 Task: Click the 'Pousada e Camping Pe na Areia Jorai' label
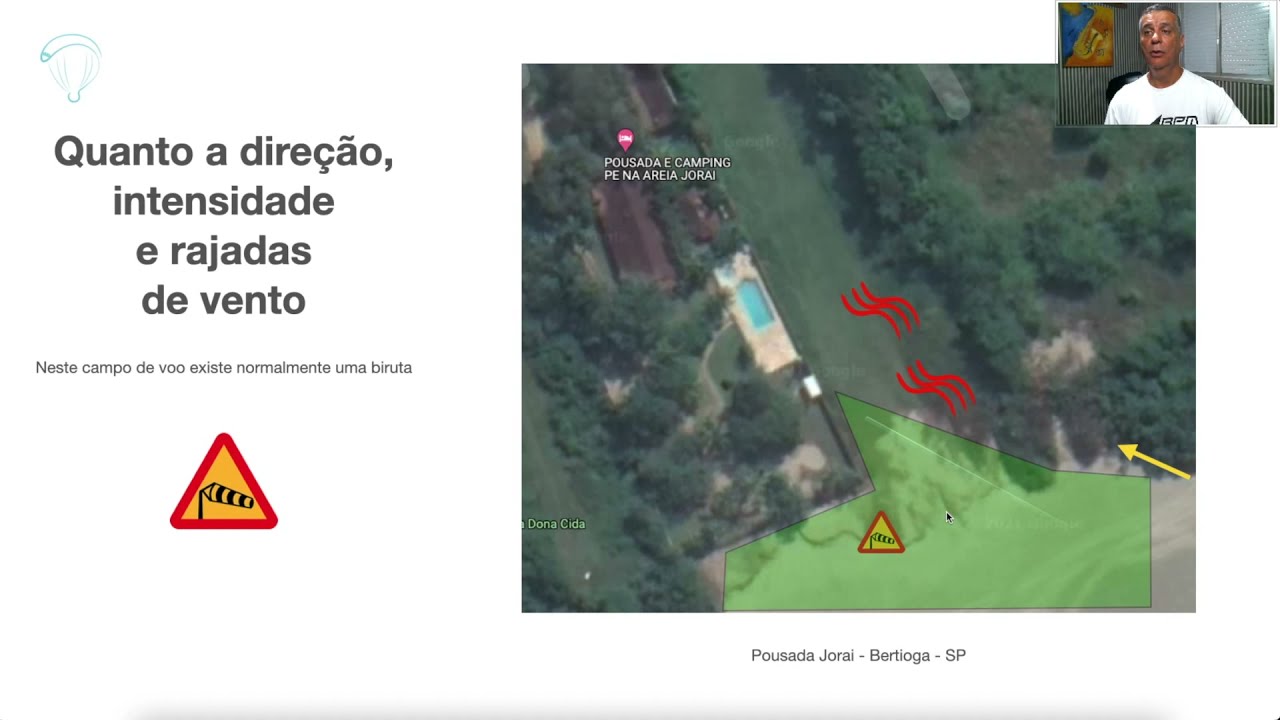click(667, 169)
